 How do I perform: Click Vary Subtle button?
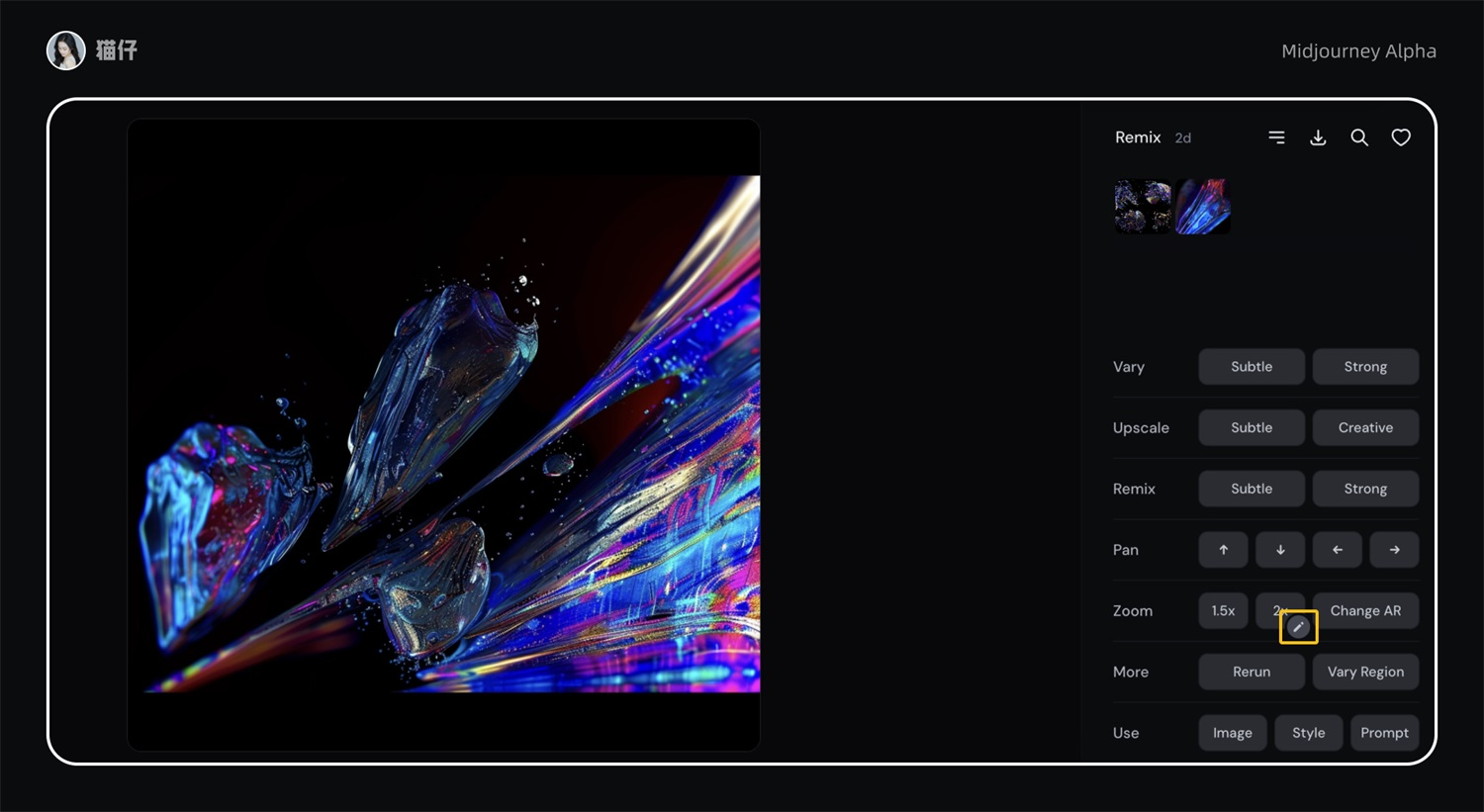[1252, 367]
